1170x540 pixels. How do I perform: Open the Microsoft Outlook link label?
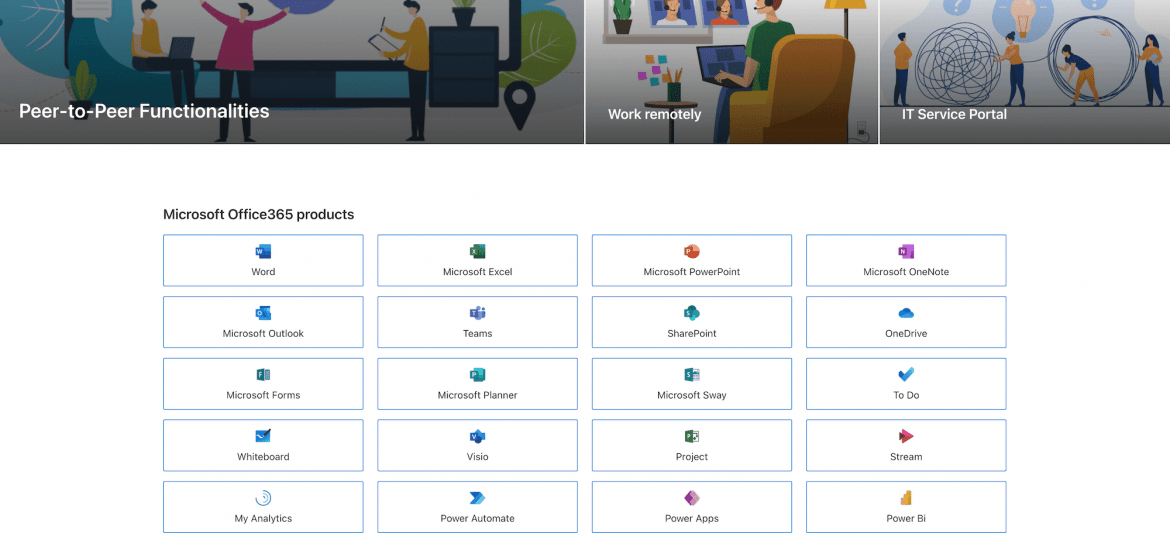pos(263,333)
